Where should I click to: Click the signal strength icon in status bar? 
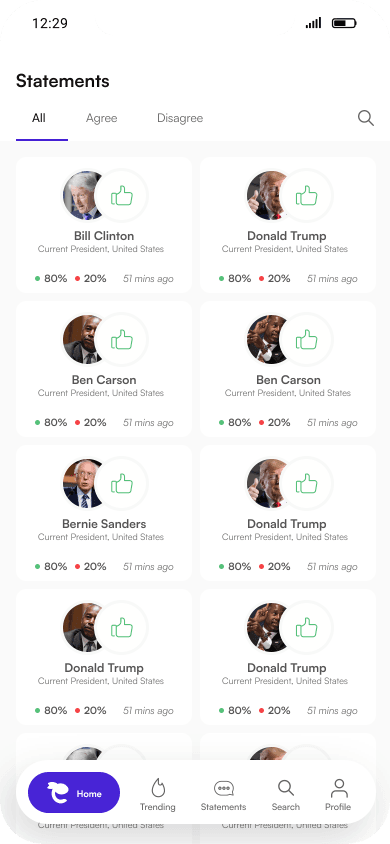313,23
